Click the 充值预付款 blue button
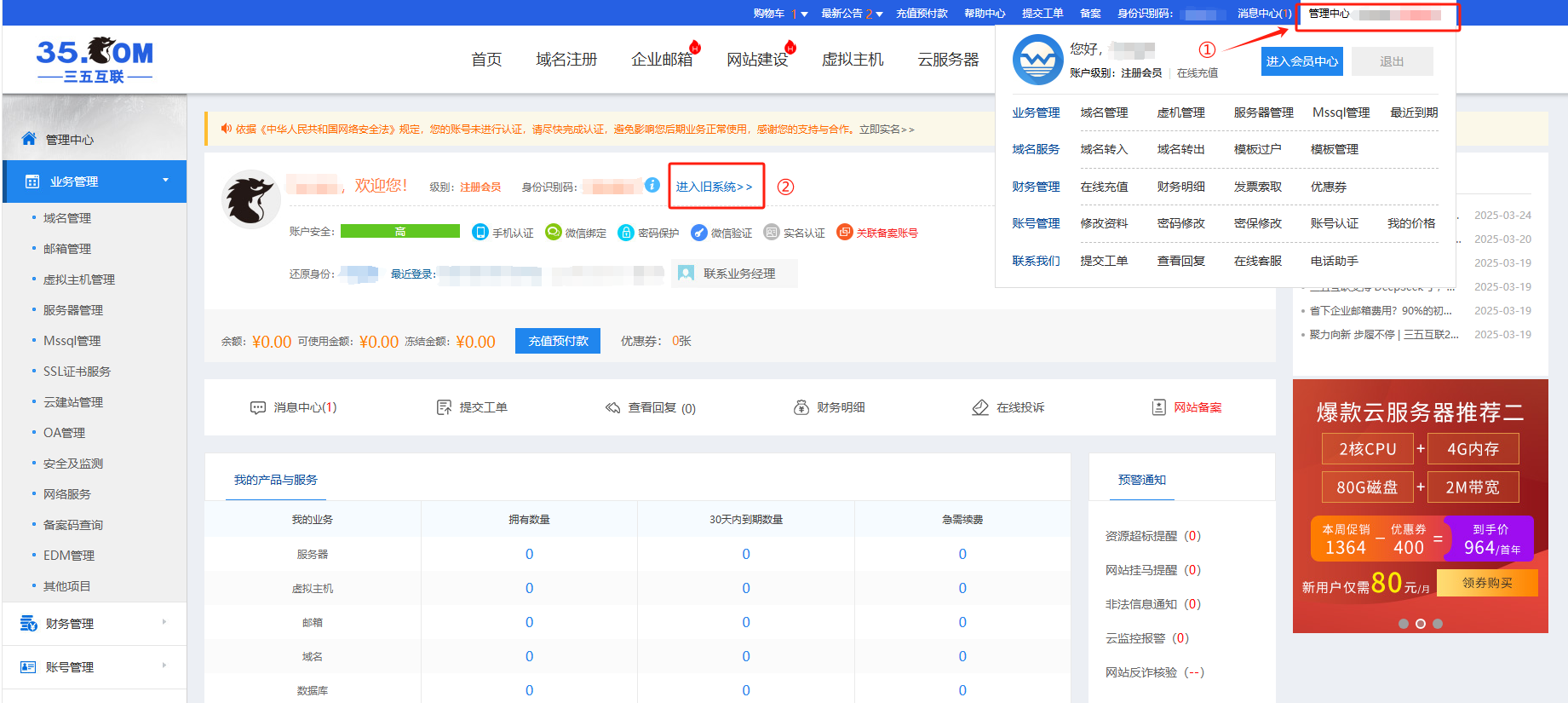This screenshot has width=1568, height=703. [x=558, y=341]
